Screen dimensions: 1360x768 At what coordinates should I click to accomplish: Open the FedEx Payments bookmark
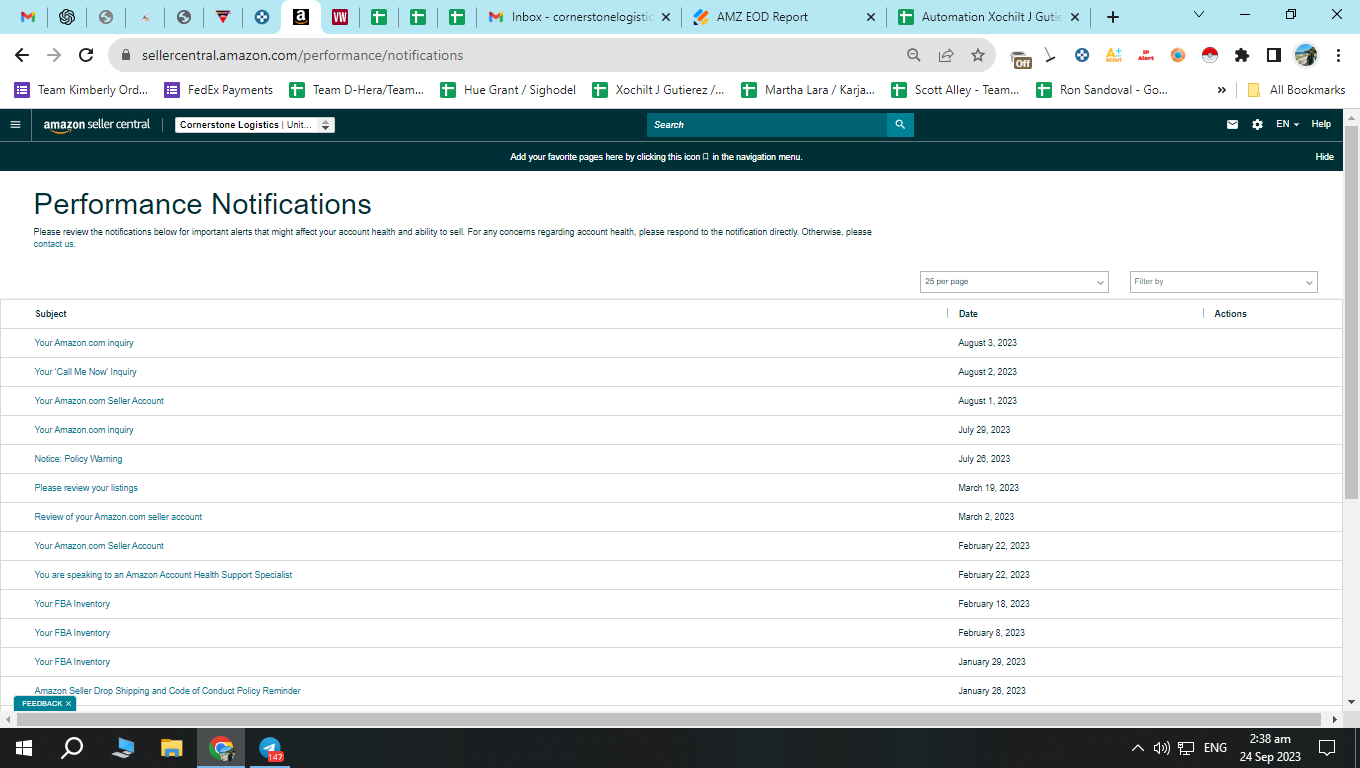pyautogui.click(x=218, y=90)
